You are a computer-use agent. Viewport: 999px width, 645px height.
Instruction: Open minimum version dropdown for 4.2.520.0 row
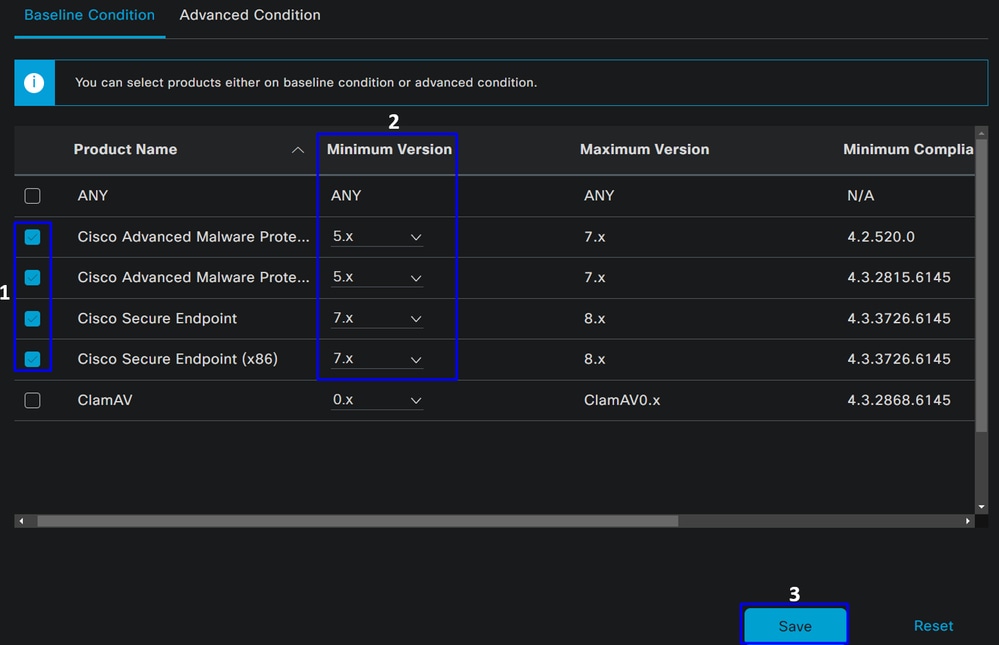(x=377, y=237)
